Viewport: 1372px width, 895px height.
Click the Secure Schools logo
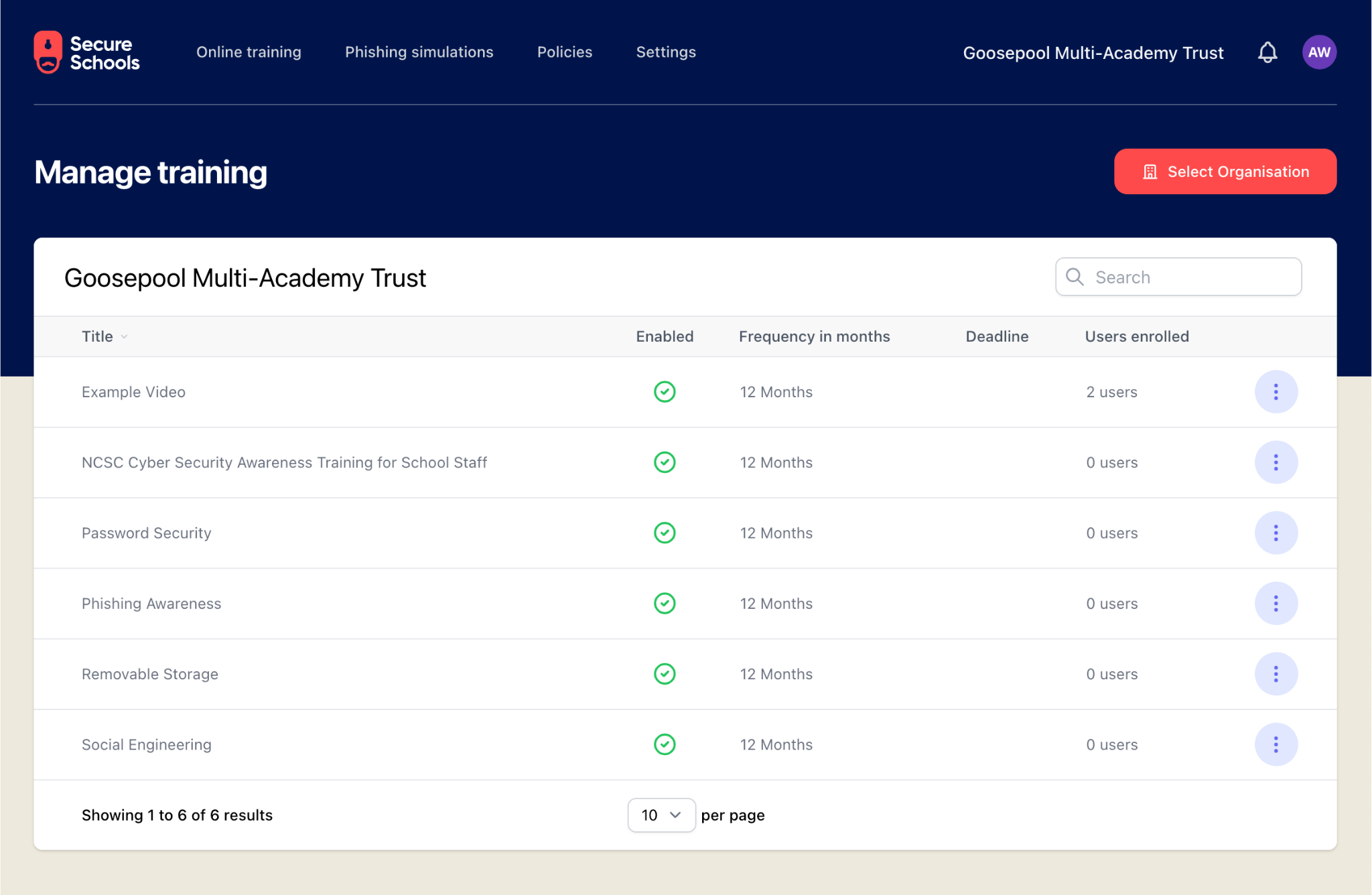point(87,52)
